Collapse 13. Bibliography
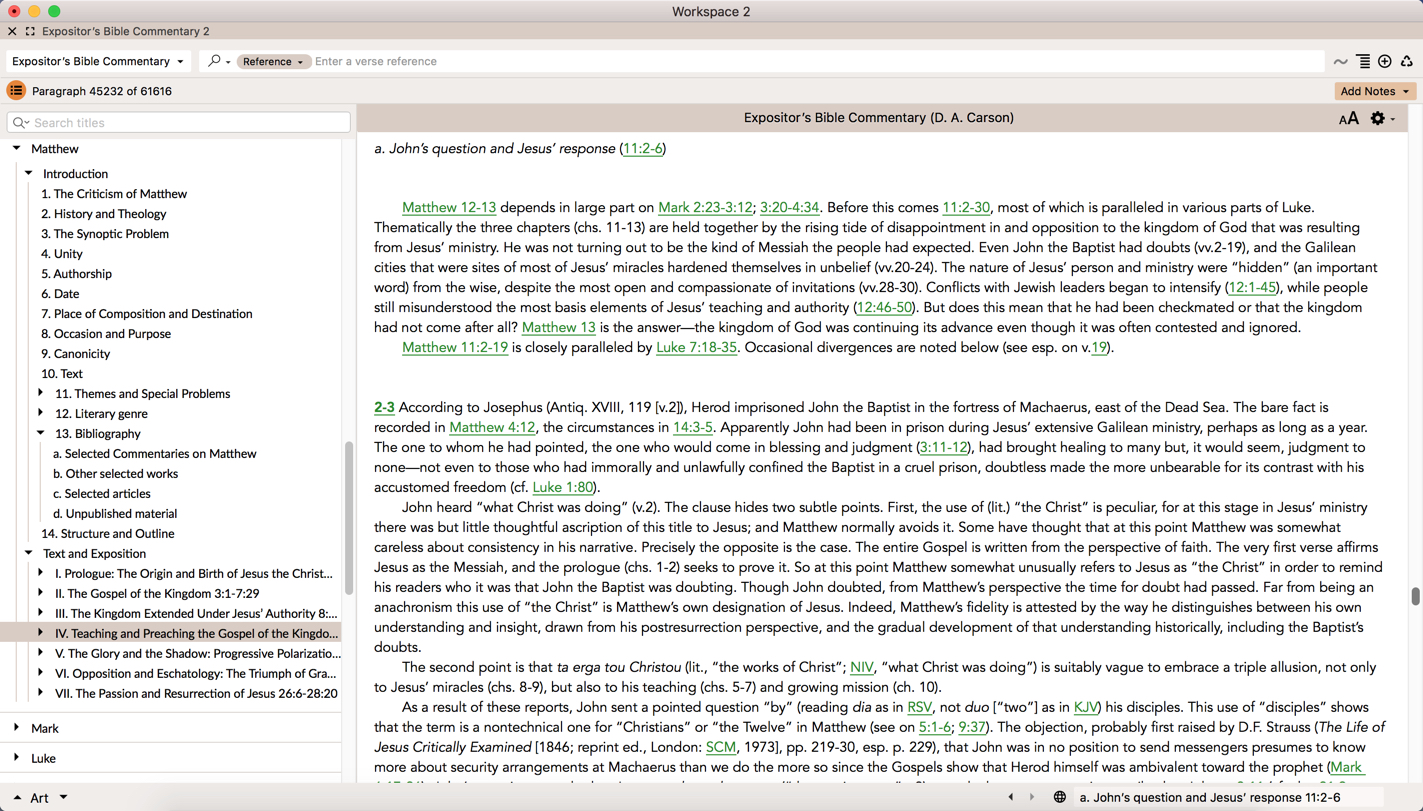This screenshot has width=1423, height=811. coord(41,433)
